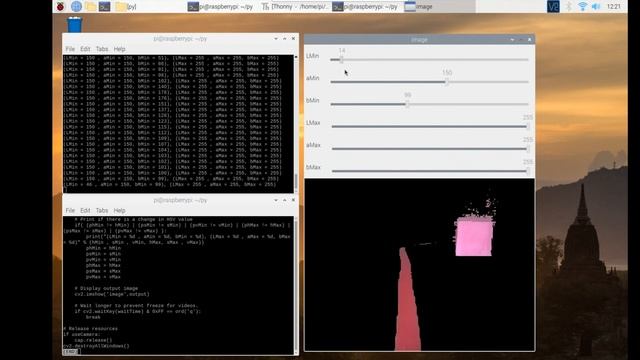Close the Python-code terminal window
This screenshot has width=640, height=360.
point(293,200)
